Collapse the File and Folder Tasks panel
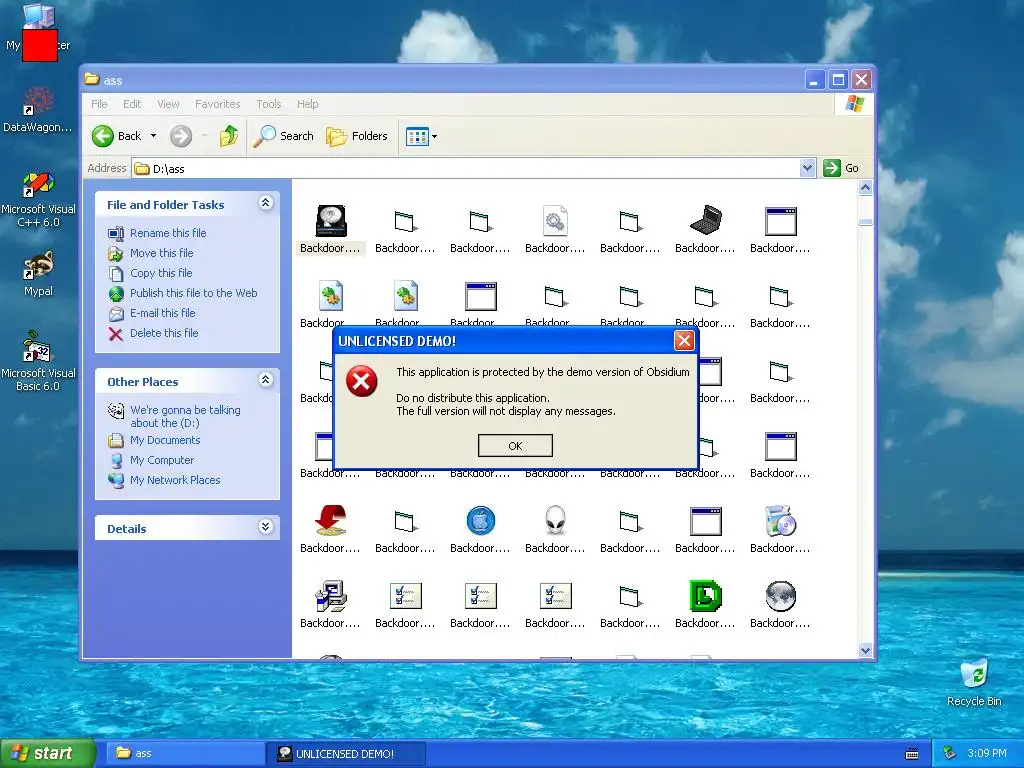The image size is (1024, 768). click(x=265, y=203)
